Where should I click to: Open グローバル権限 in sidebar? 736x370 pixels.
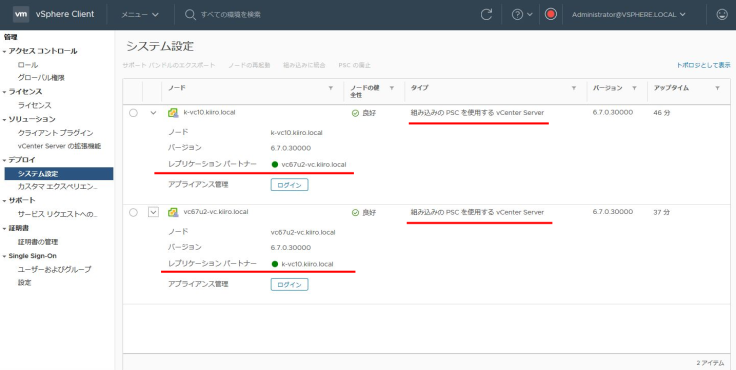pos(41,78)
